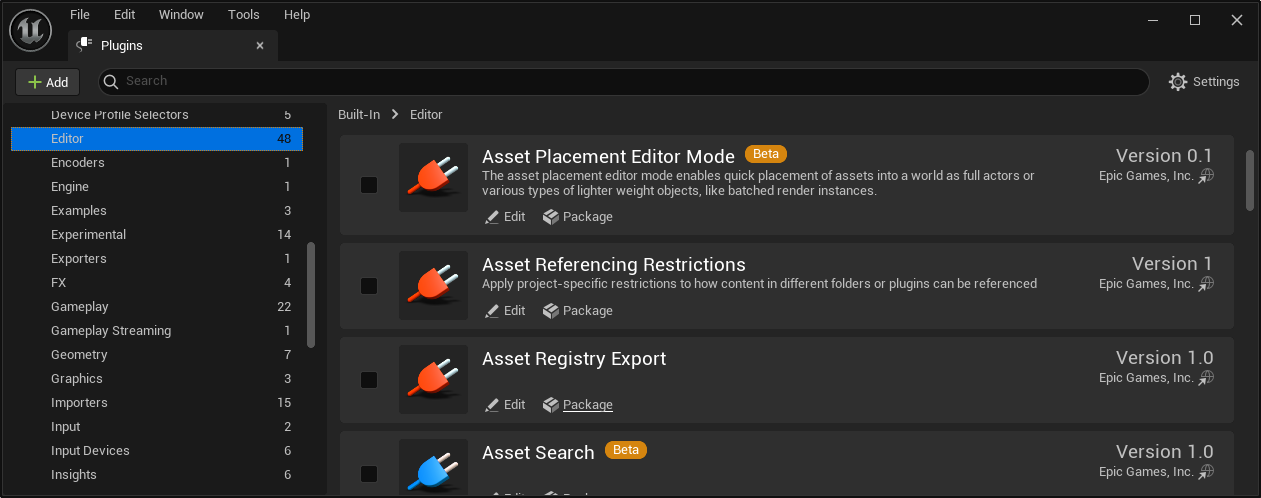Click the Settings gear icon
Viewport: 1261px width, 498px height.
1178,82
